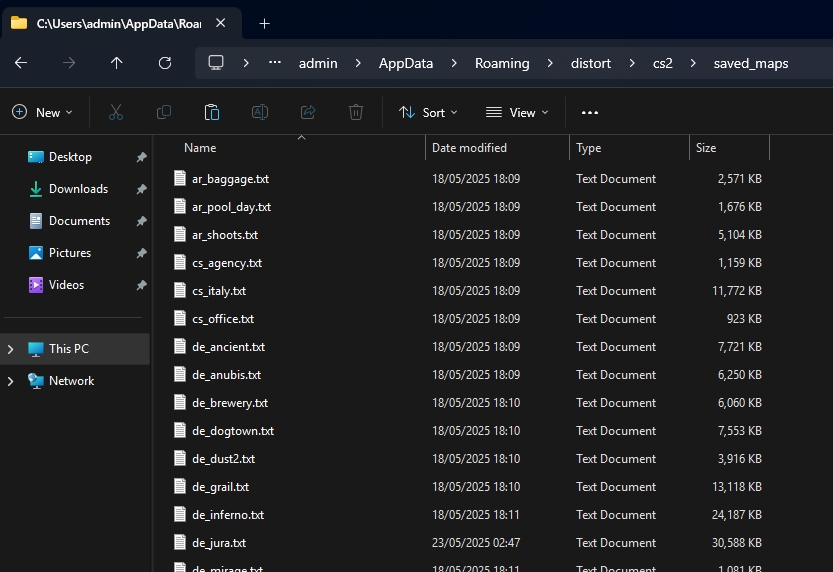Click the Share icon in toolbar

[x=308, y=112]
